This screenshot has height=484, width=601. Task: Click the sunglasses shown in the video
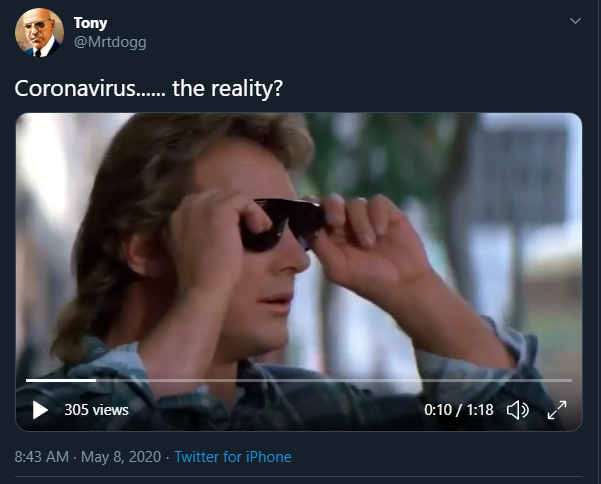283,224
